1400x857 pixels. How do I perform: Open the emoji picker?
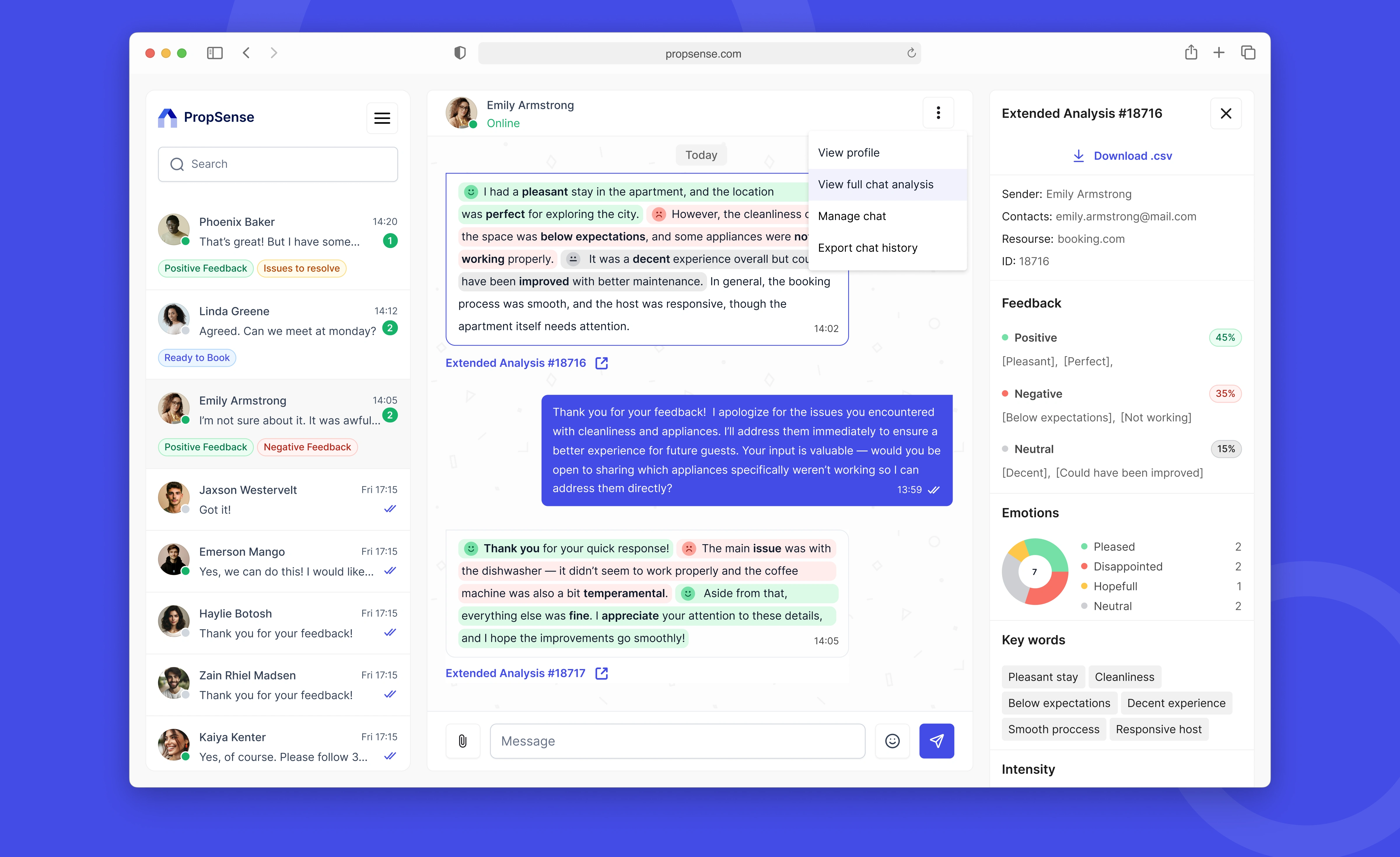[x=892, y=741]
